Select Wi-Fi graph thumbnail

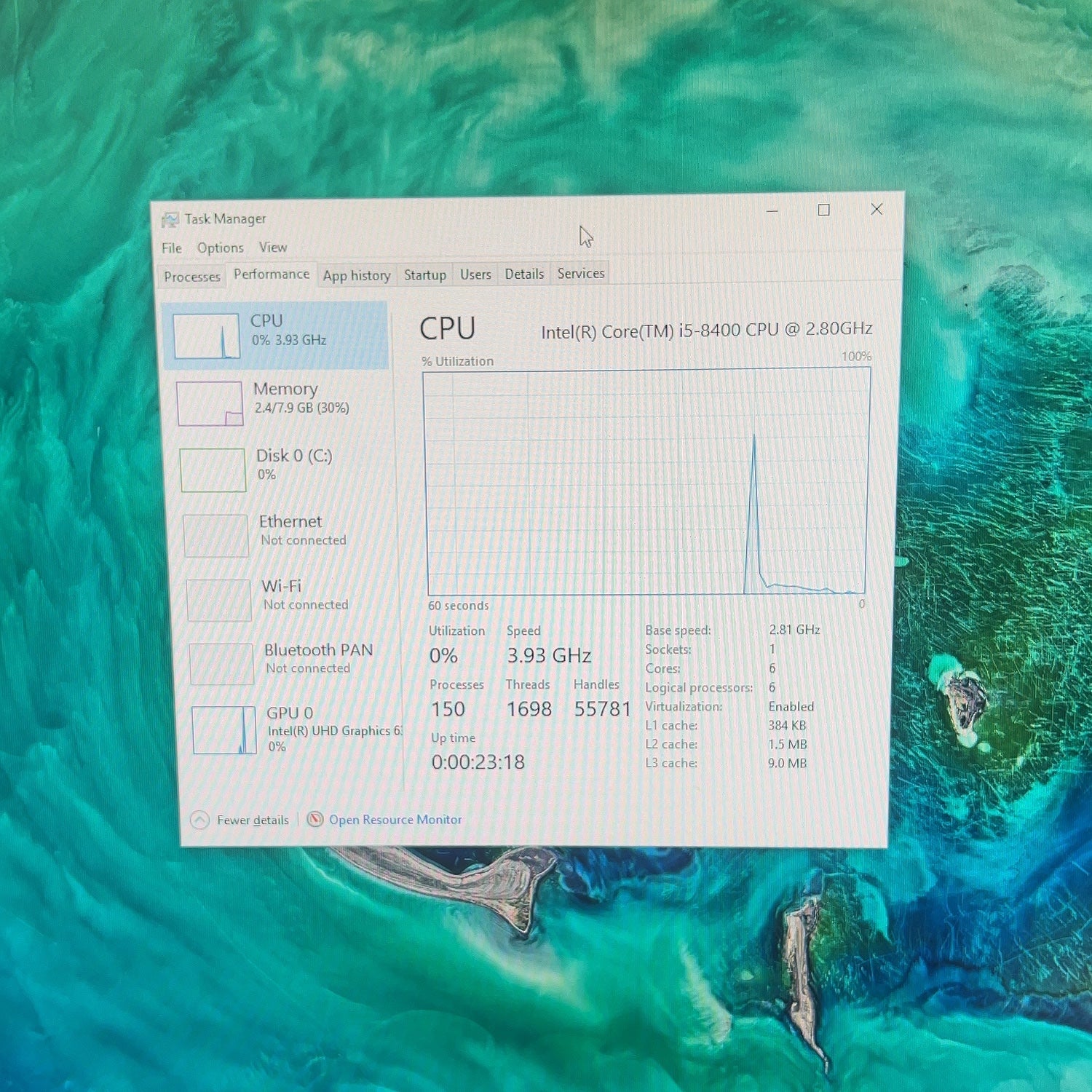pos(218,600)
